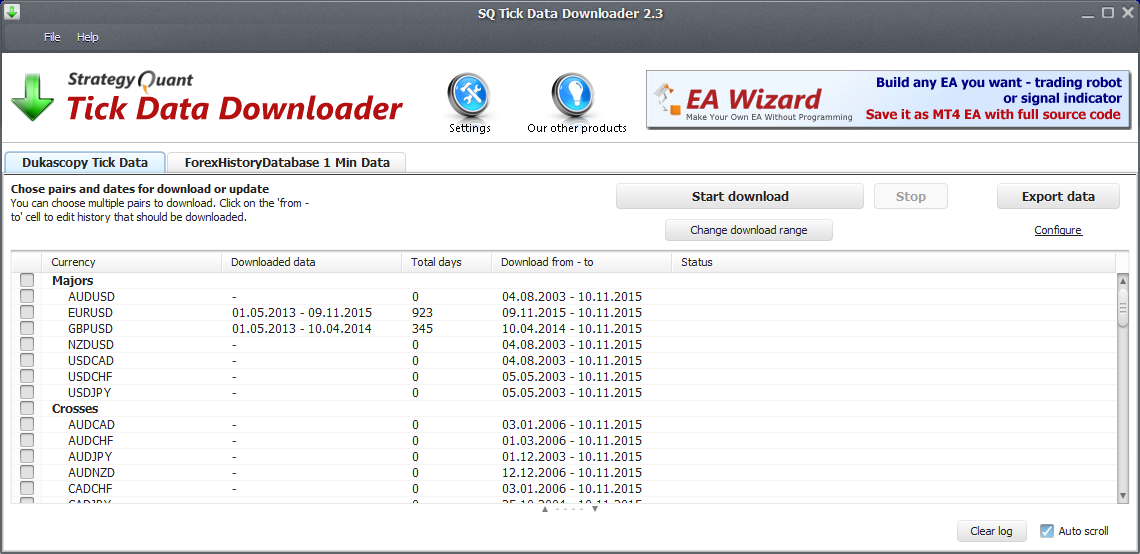Image resolution: width=1140 pixels, height=554 pixels.
Task: Check the Crosses group checkbox
Action: tap(27, 409)
